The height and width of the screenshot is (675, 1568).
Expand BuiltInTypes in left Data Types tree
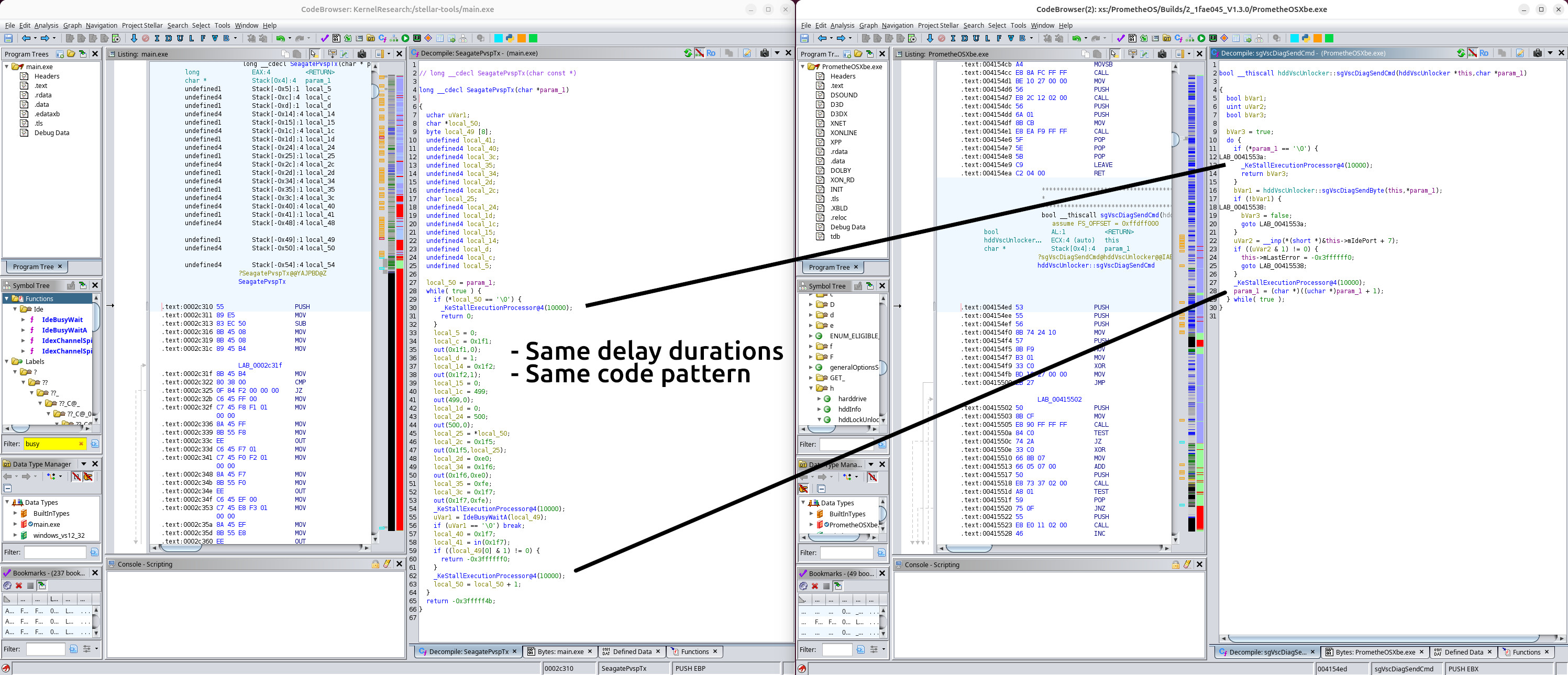tap(15, 514)
